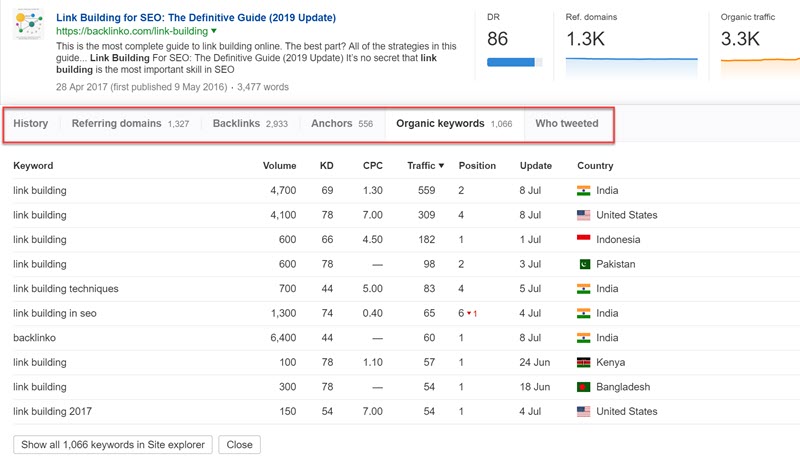Click keyword 'link building in seo'
The width and height of the screenshot is (800, 459).
(55, 313)
